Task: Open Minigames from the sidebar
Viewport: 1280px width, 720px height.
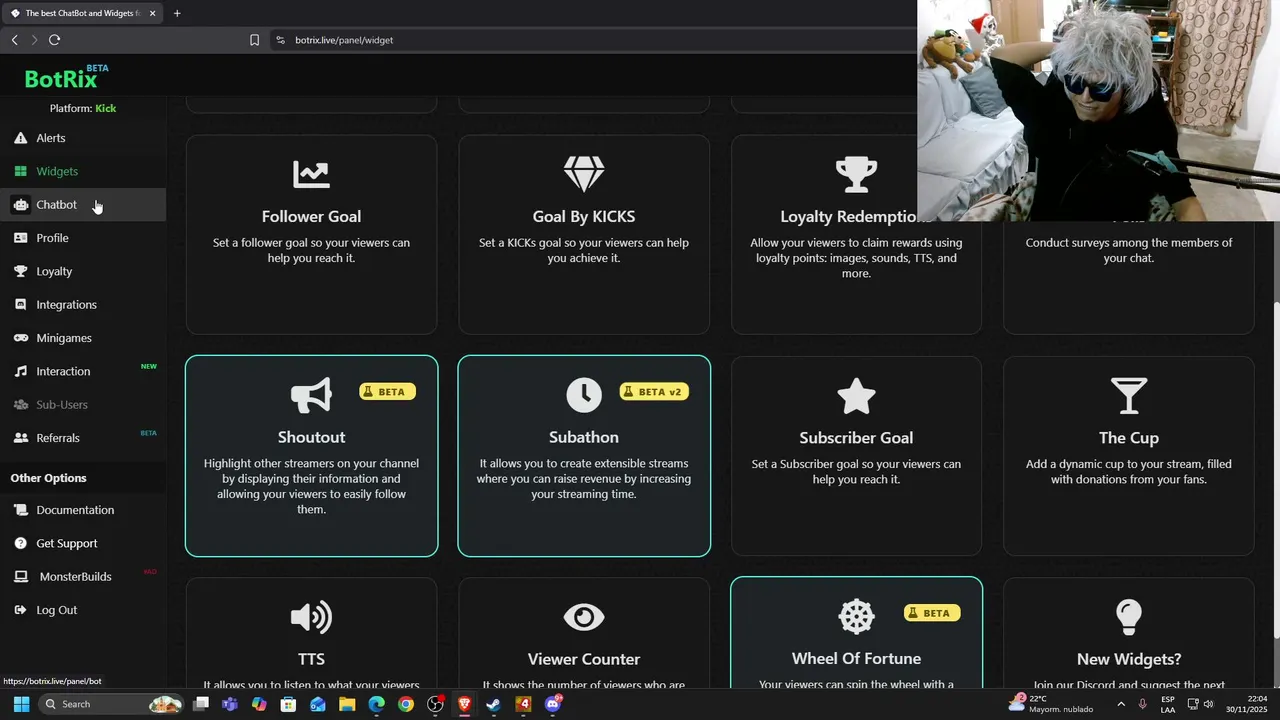Action: (82, 338)
